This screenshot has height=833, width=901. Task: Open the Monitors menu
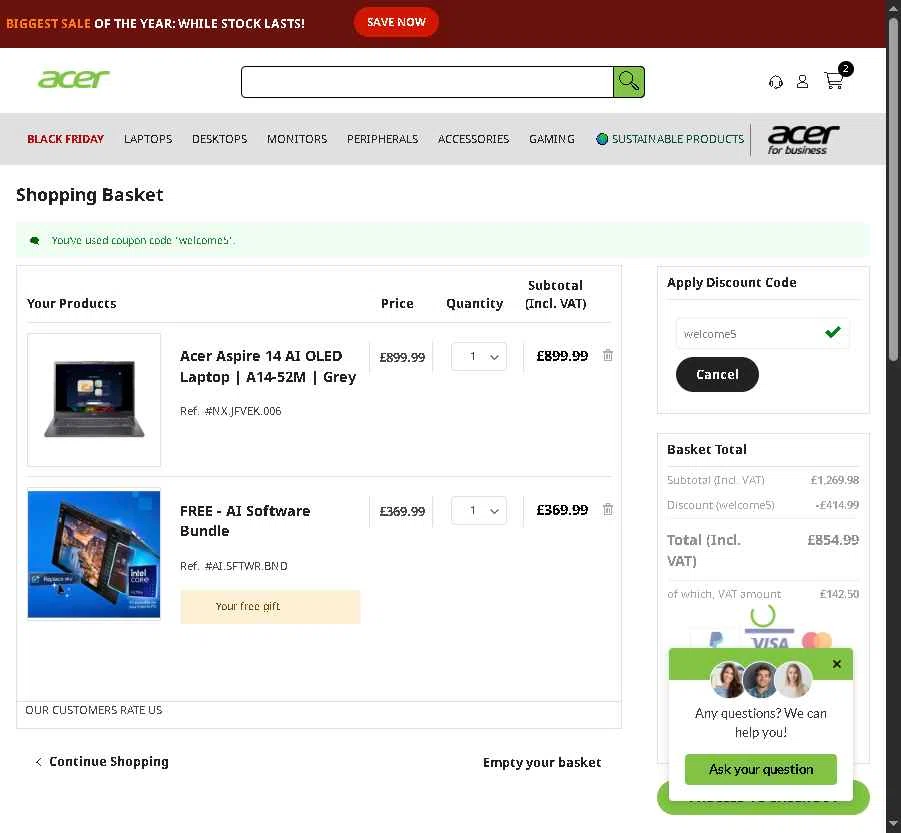coord(297,139)
